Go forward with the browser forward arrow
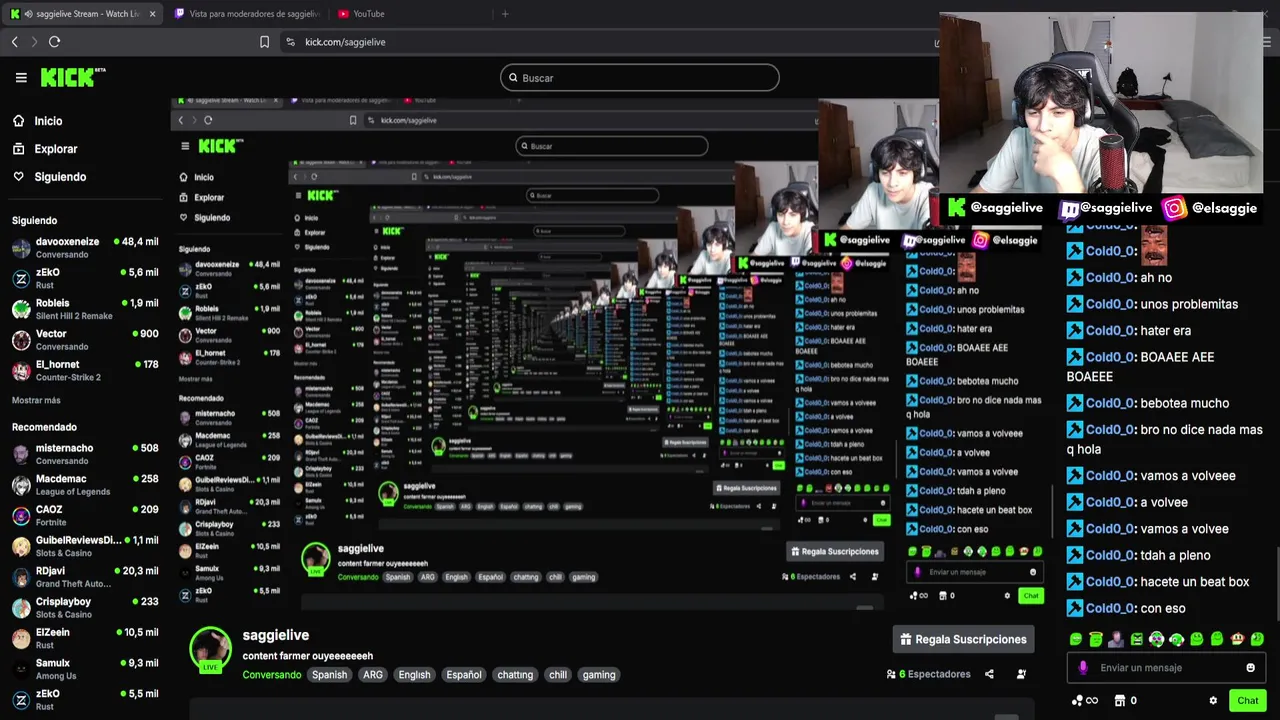1280x720 pixels. (x=34, y=42)
